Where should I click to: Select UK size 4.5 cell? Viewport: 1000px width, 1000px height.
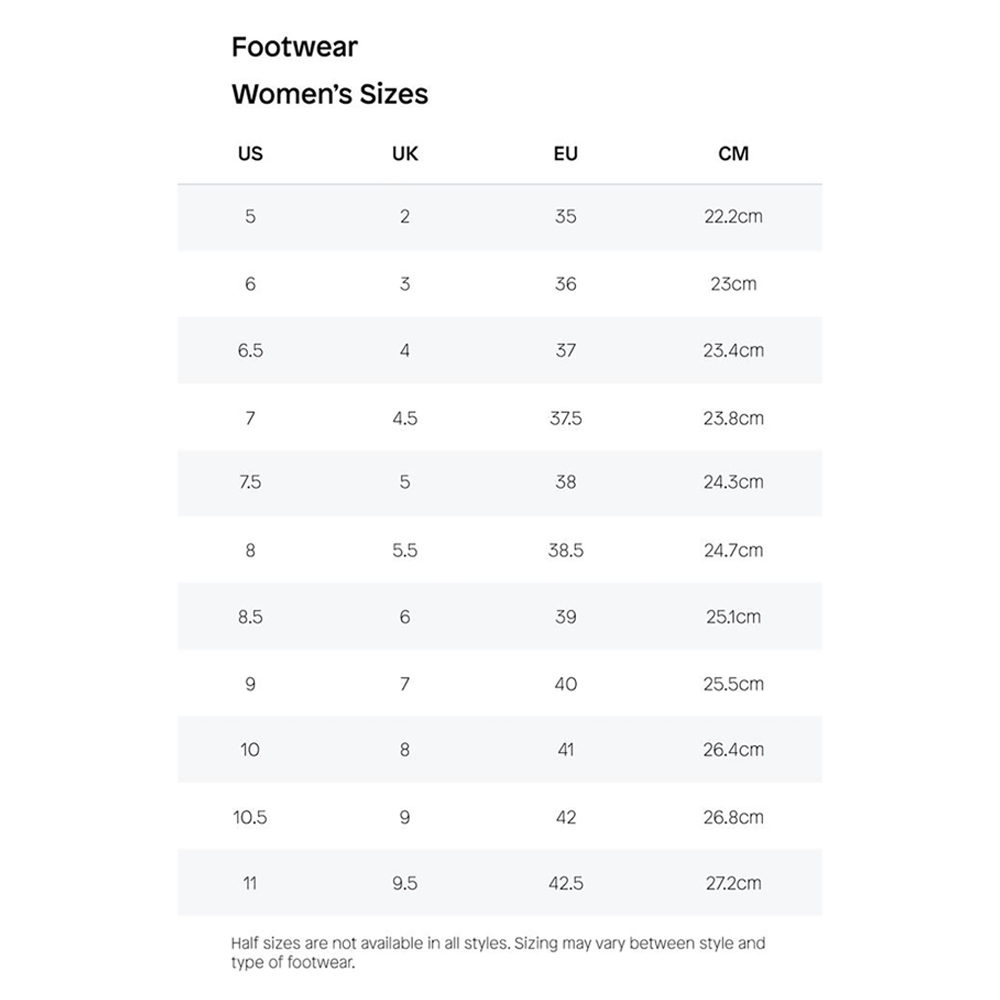[x=405, y=418]
